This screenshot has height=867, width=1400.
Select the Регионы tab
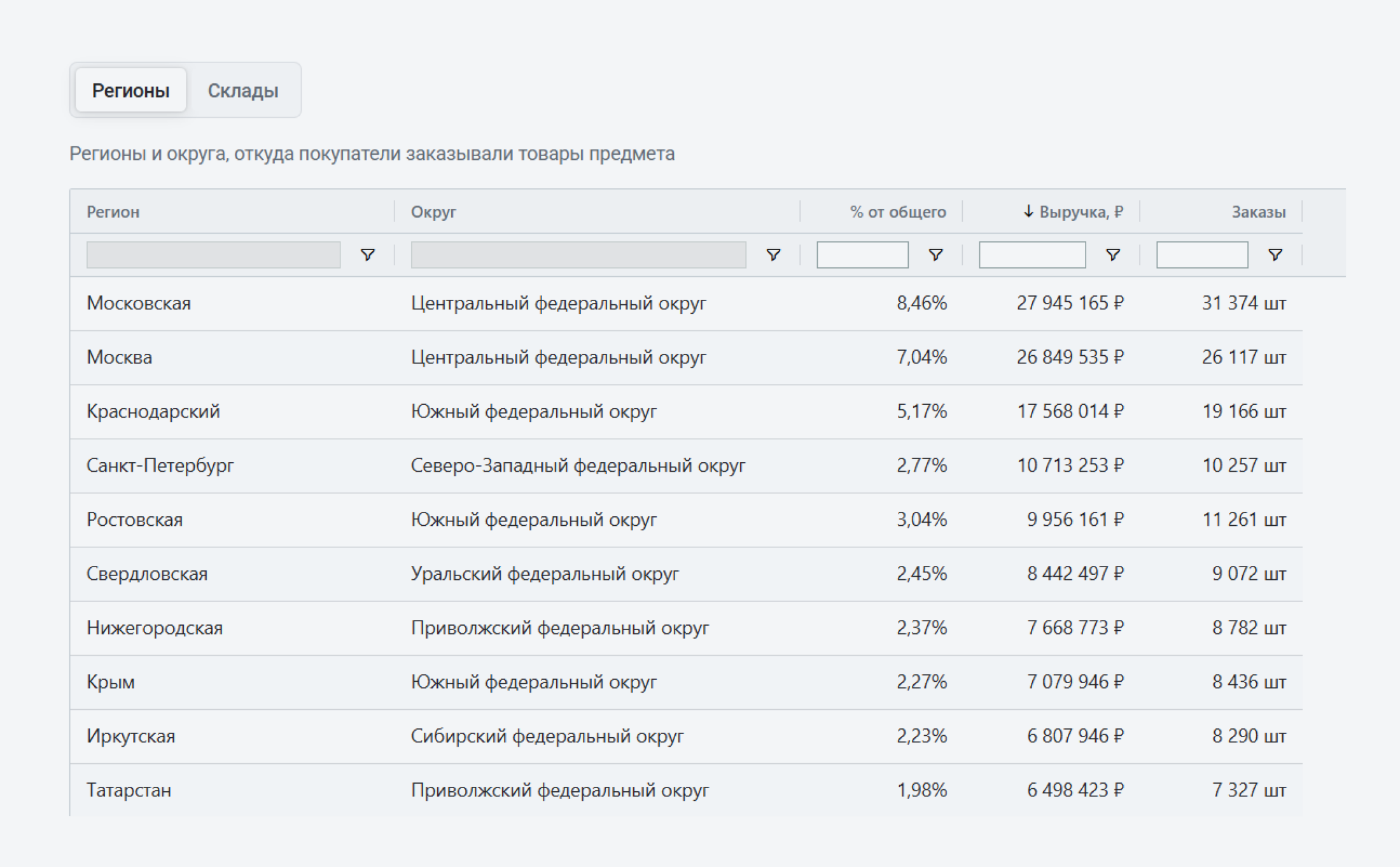pyautogui.click(x=130, y=90)
